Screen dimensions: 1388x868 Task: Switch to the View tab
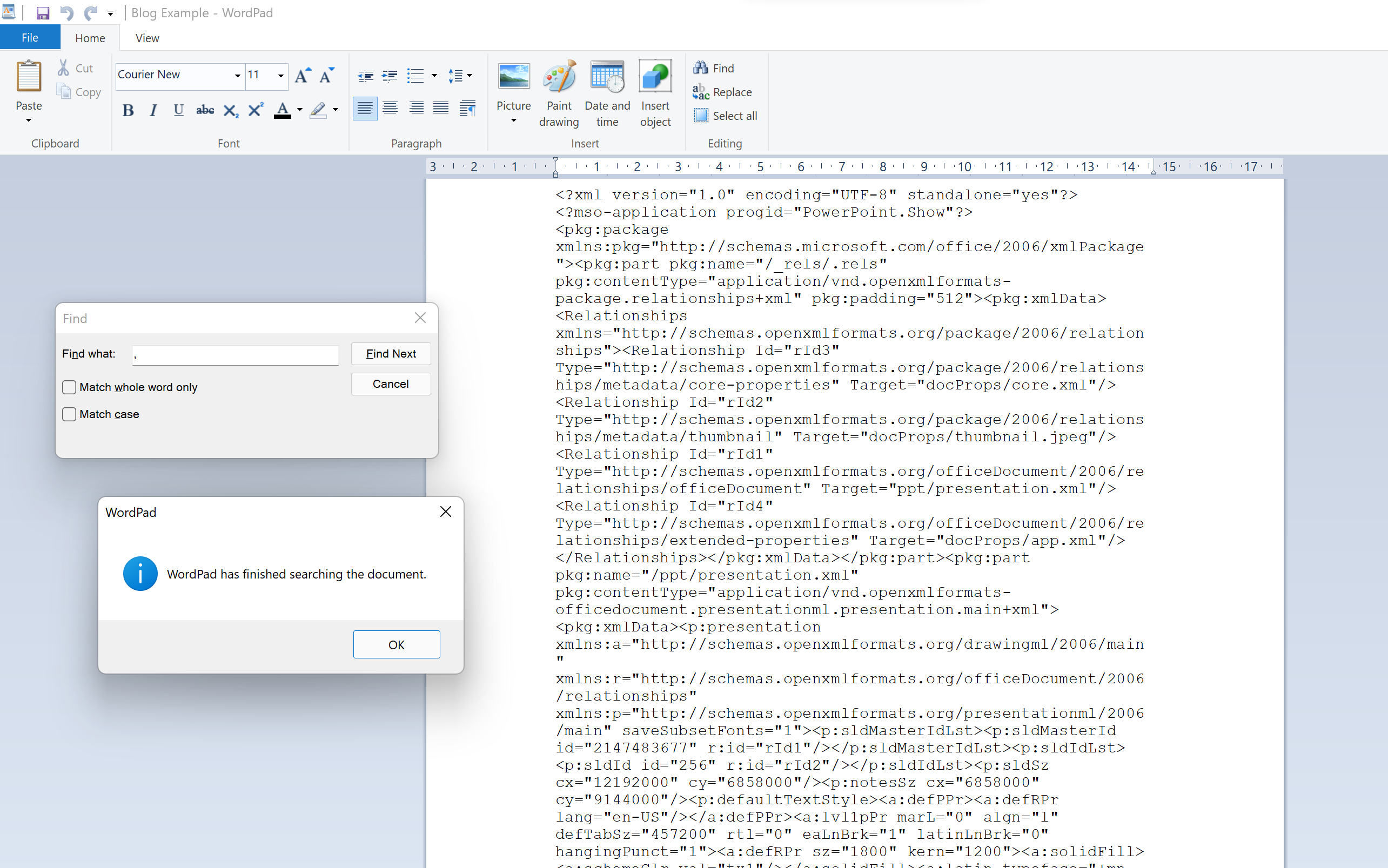pyautogui.click(x=147, y=38)
